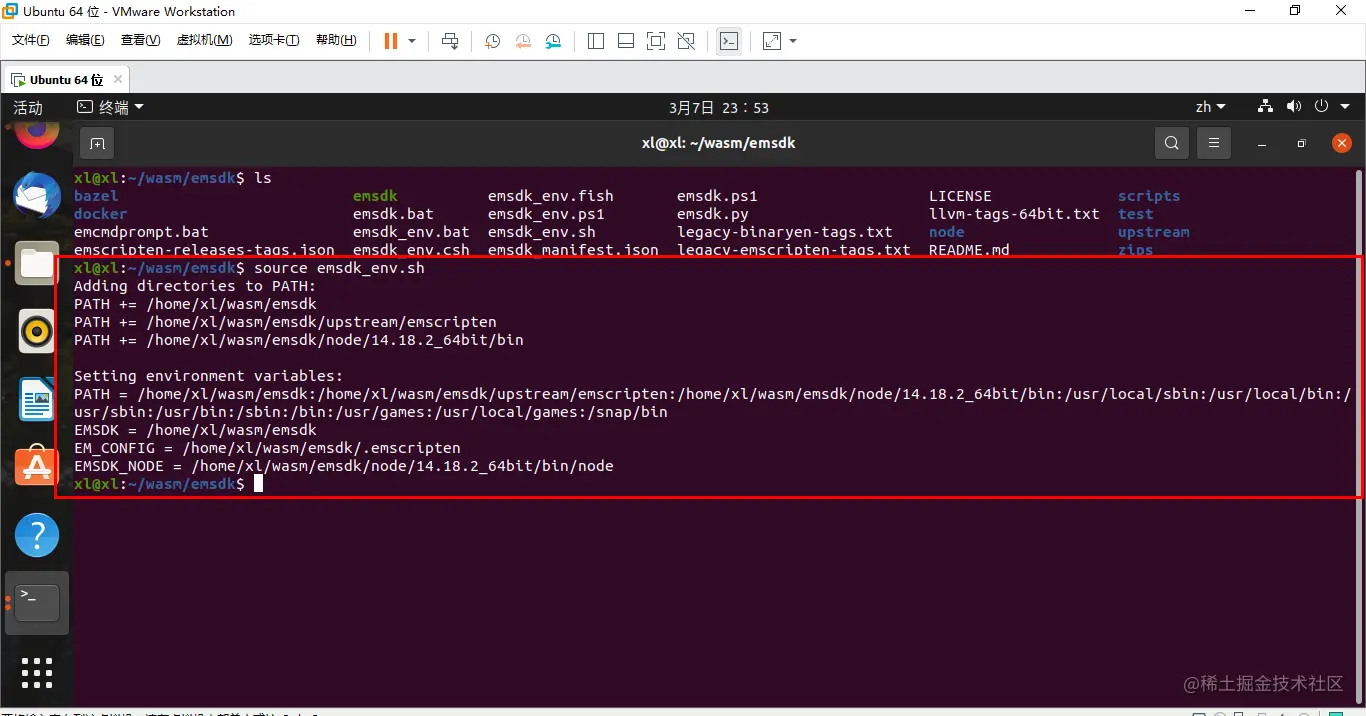Launch Thunderbird from the dock
Screen dimensions: 1366x716
pos(37,195)
